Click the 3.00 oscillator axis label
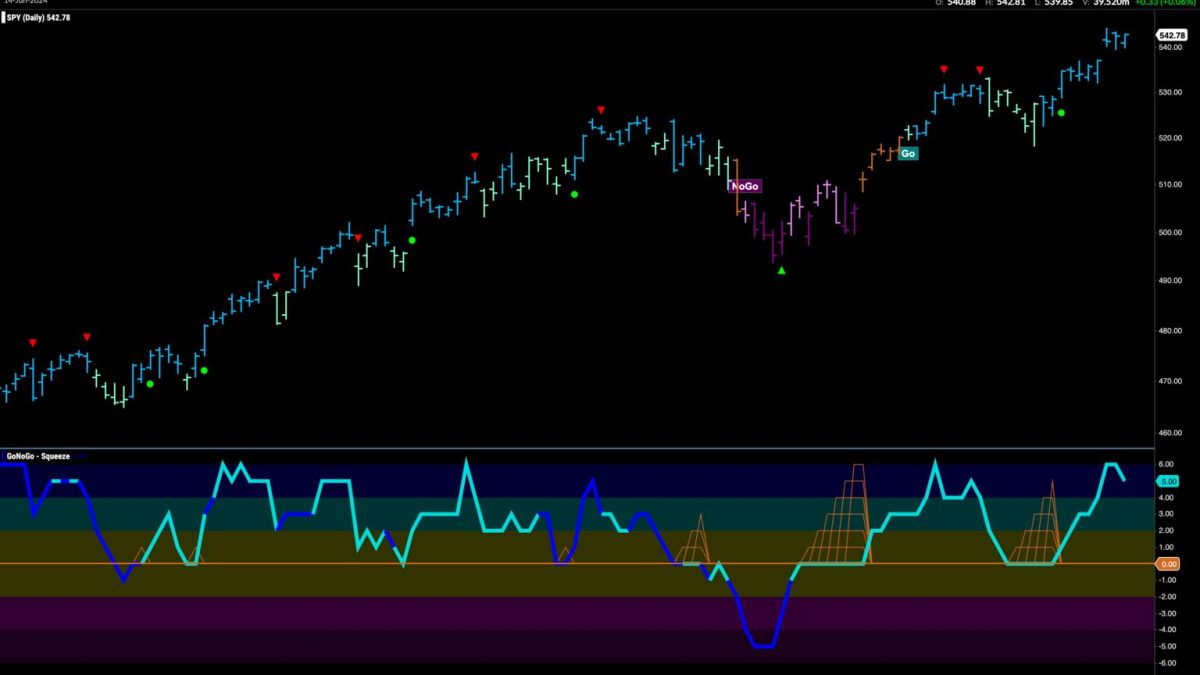1200x675 pixels. (1165, 514)
